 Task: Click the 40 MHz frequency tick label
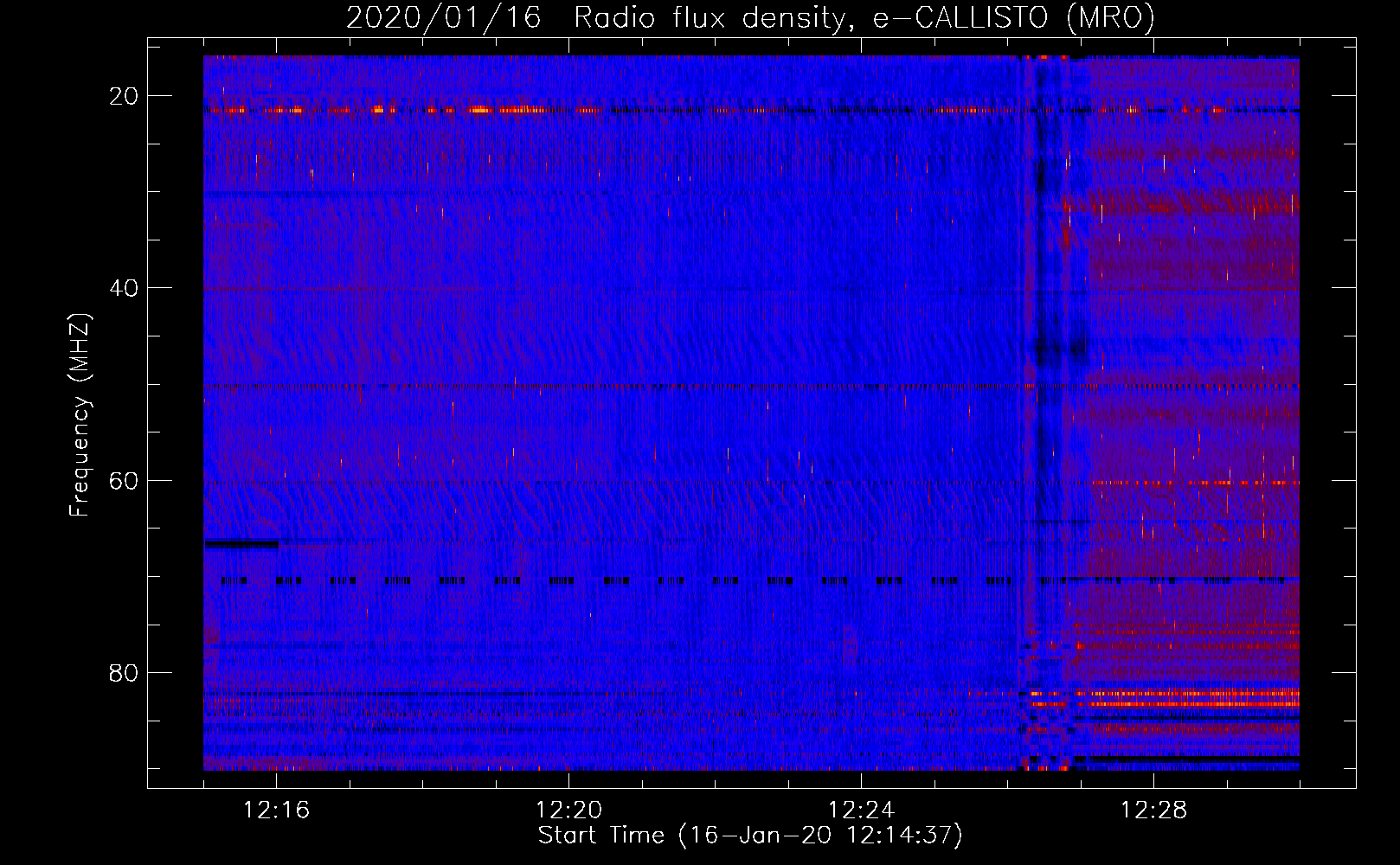[x=124, y=288]
